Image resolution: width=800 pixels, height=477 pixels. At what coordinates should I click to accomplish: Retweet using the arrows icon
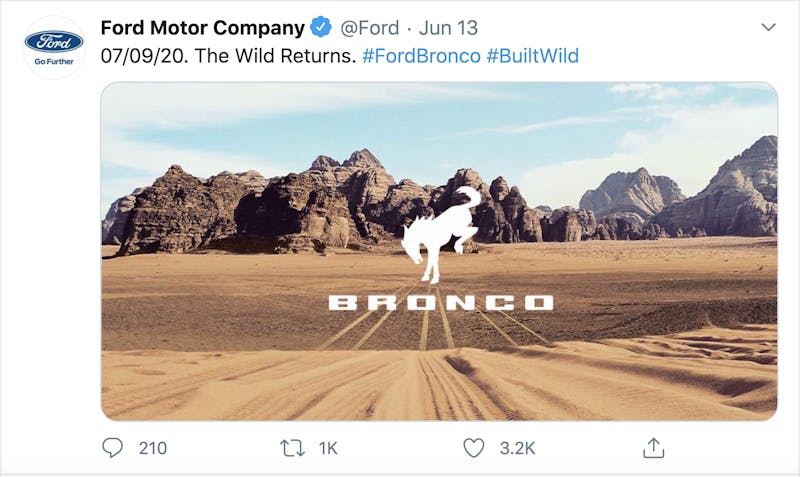293,448
